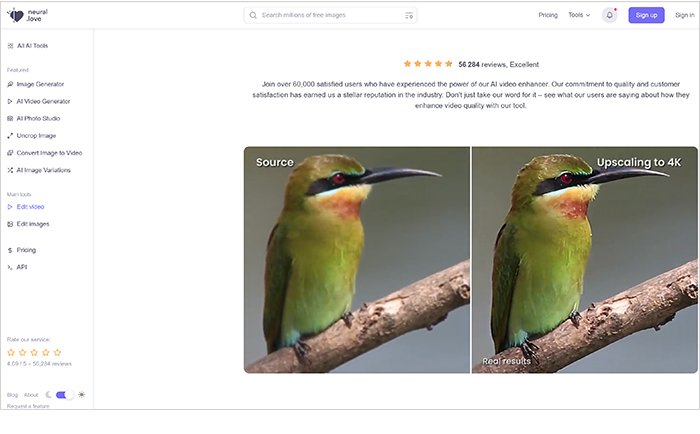The height and width of the screenshot is (434, 700).
Task: Select Edit images in Main tools
Action: click(x=28, y=224)
